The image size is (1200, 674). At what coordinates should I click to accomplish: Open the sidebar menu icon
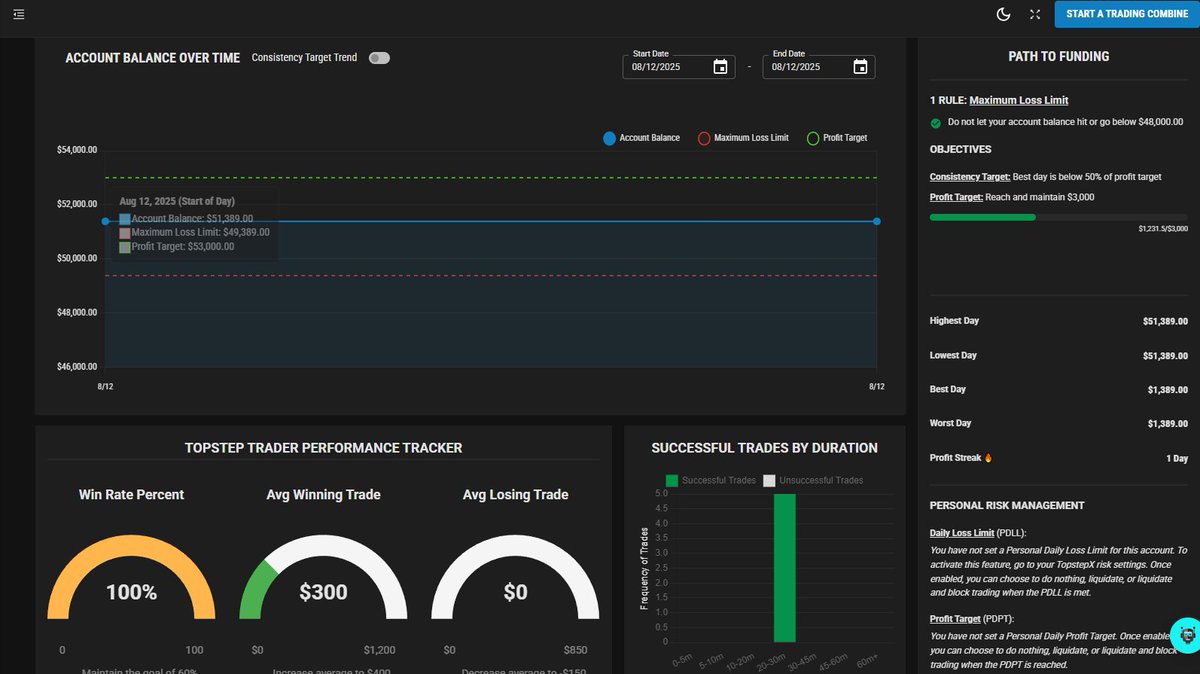tap(19, 14)
